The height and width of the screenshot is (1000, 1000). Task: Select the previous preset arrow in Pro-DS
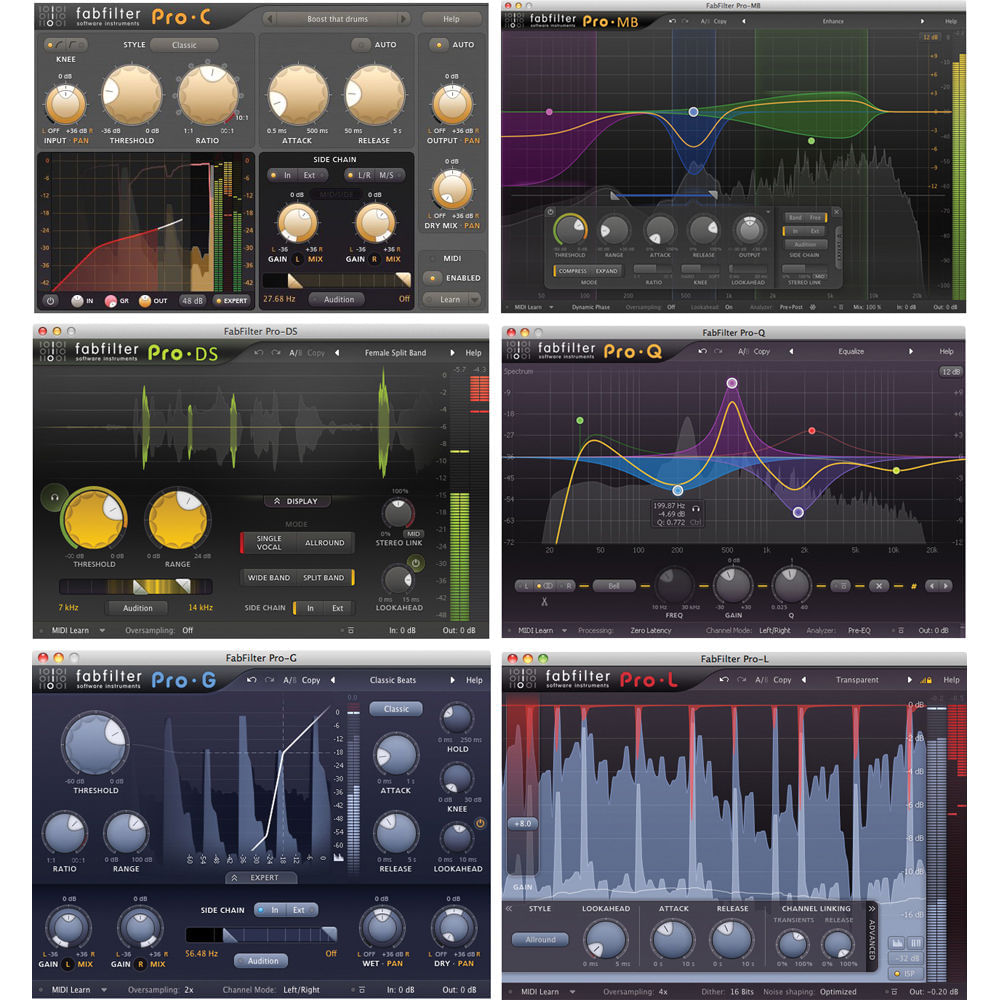(337, 352)
